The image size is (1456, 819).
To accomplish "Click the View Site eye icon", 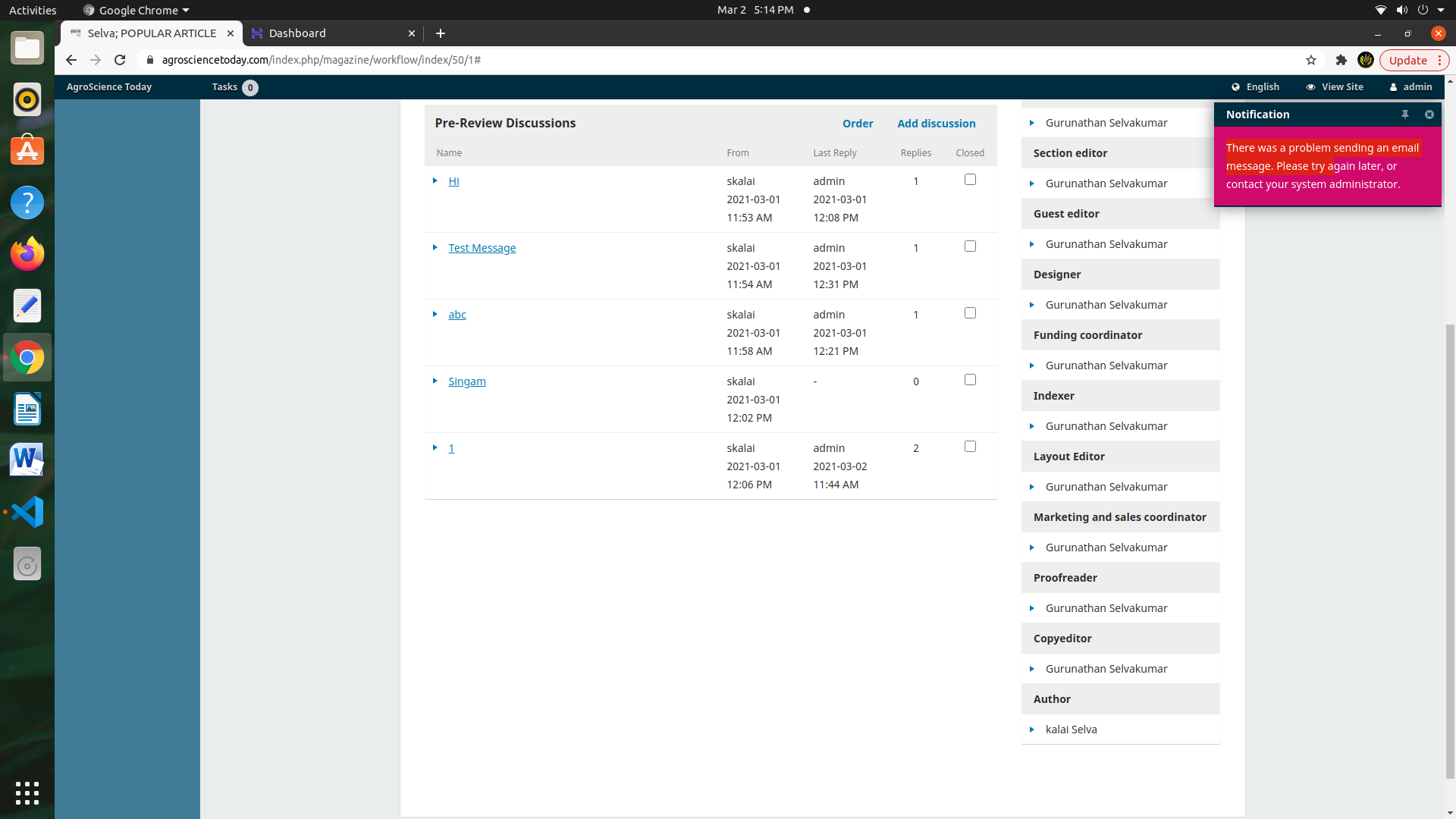I will coord(1311,87).
